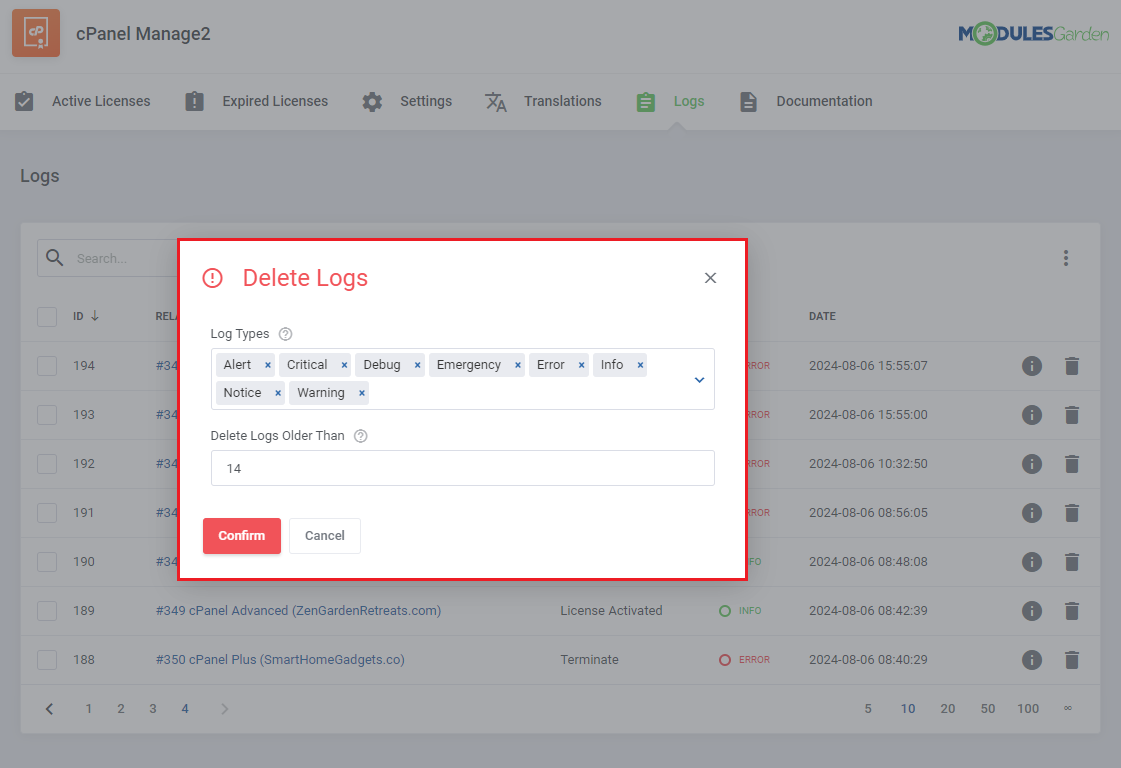1121x768 pixels.
Task: Remove the Warning log type tag
Action: click(362, 393)
